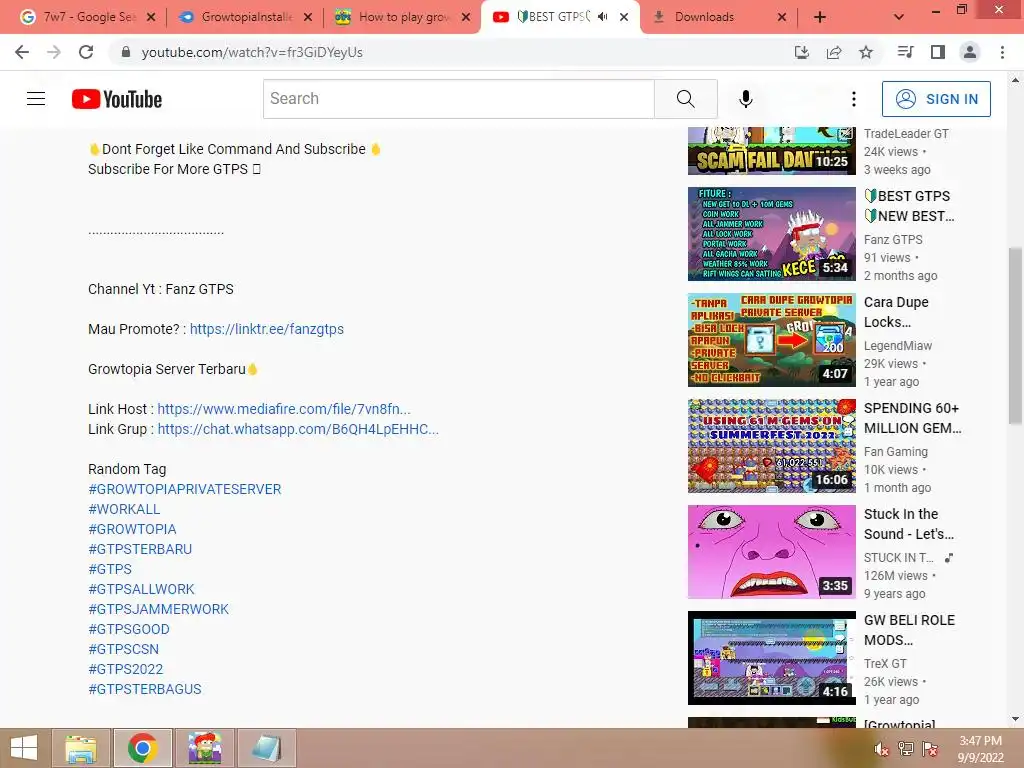The width and height of the screenshot is (1024, 768).
Task: Toggle the Chrome side panel
Action: point(938,52)
